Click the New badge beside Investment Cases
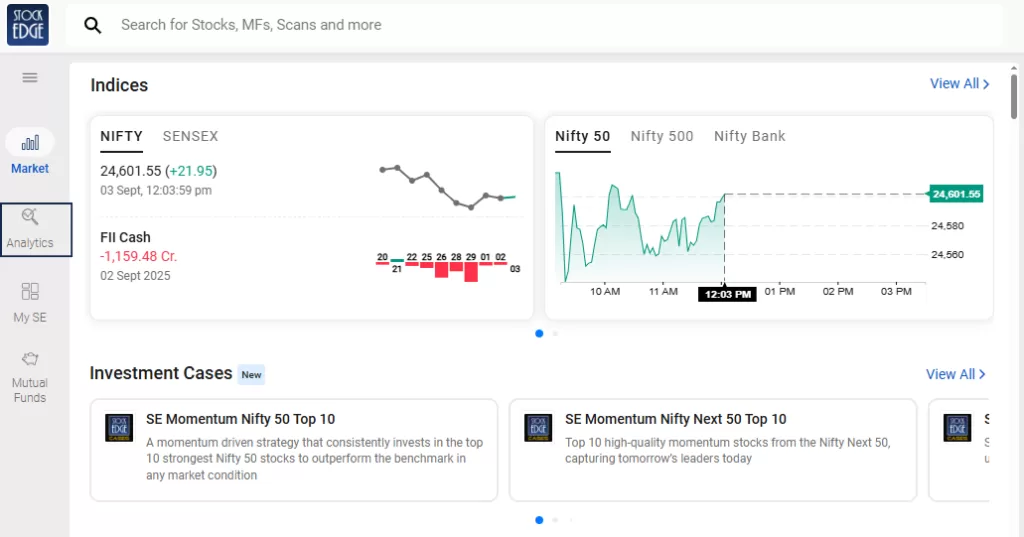 251,375
